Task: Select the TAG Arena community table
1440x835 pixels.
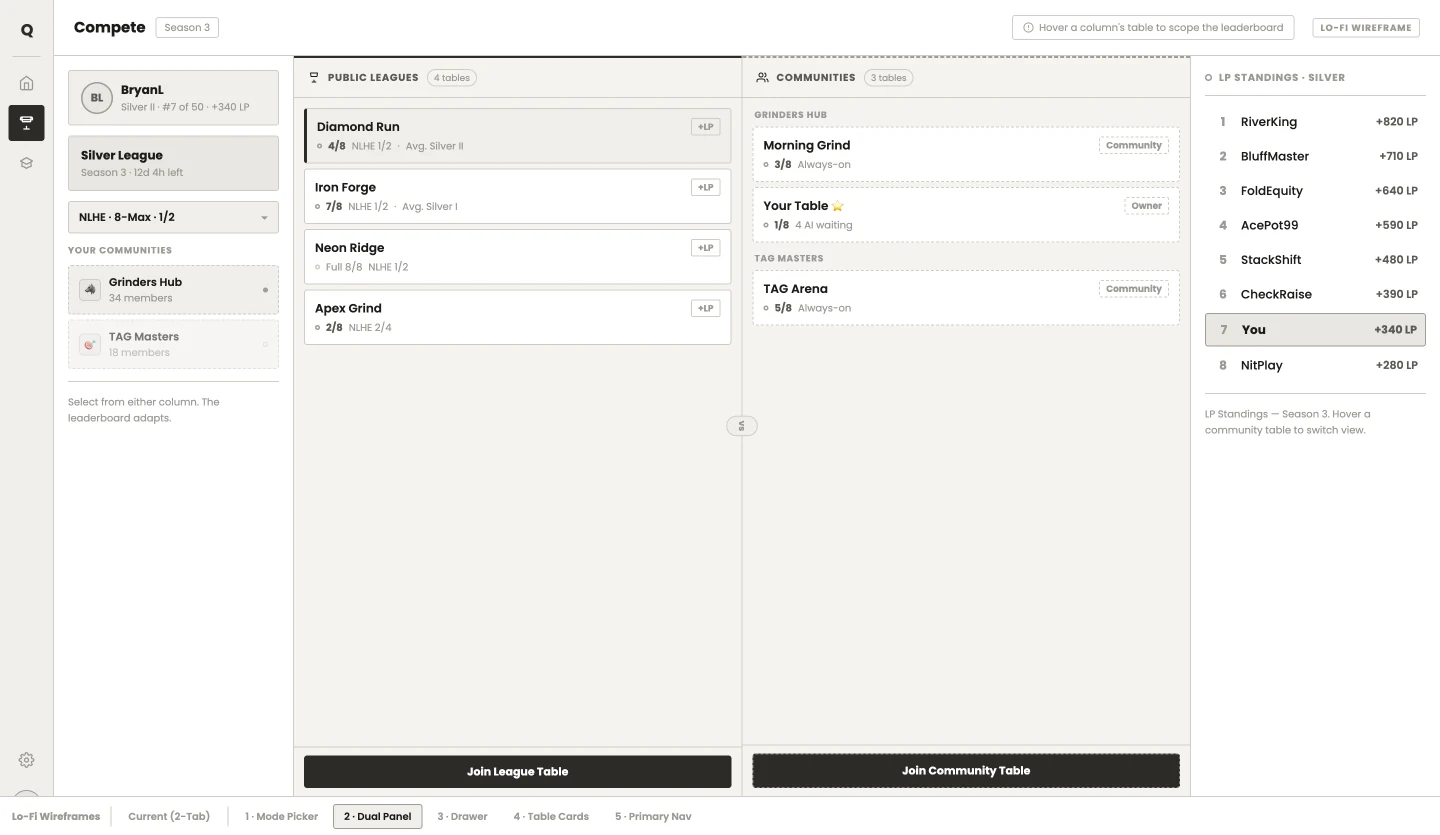Action: point(966,297)
